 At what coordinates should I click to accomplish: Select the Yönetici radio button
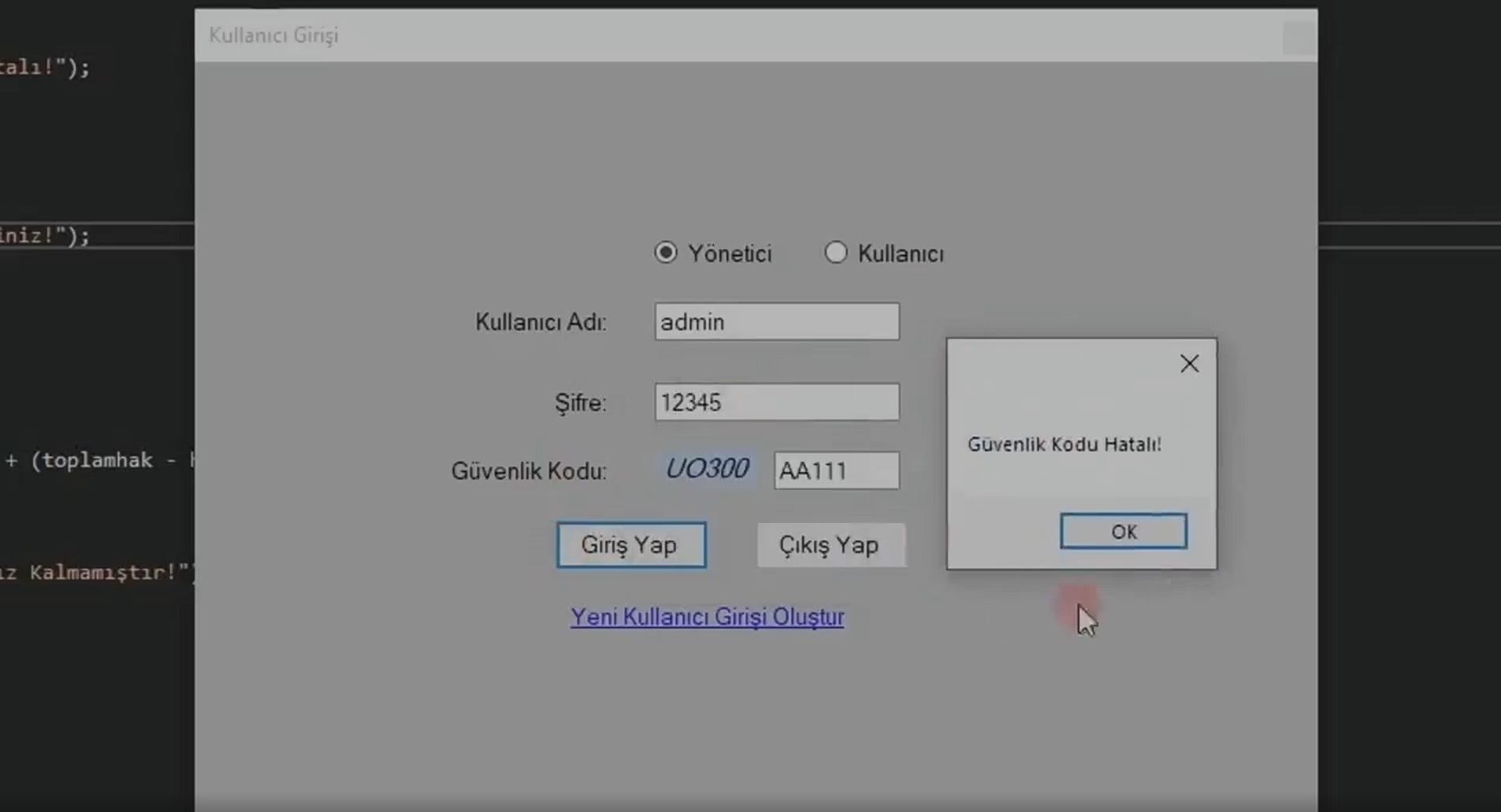click(x=666, y=252)
